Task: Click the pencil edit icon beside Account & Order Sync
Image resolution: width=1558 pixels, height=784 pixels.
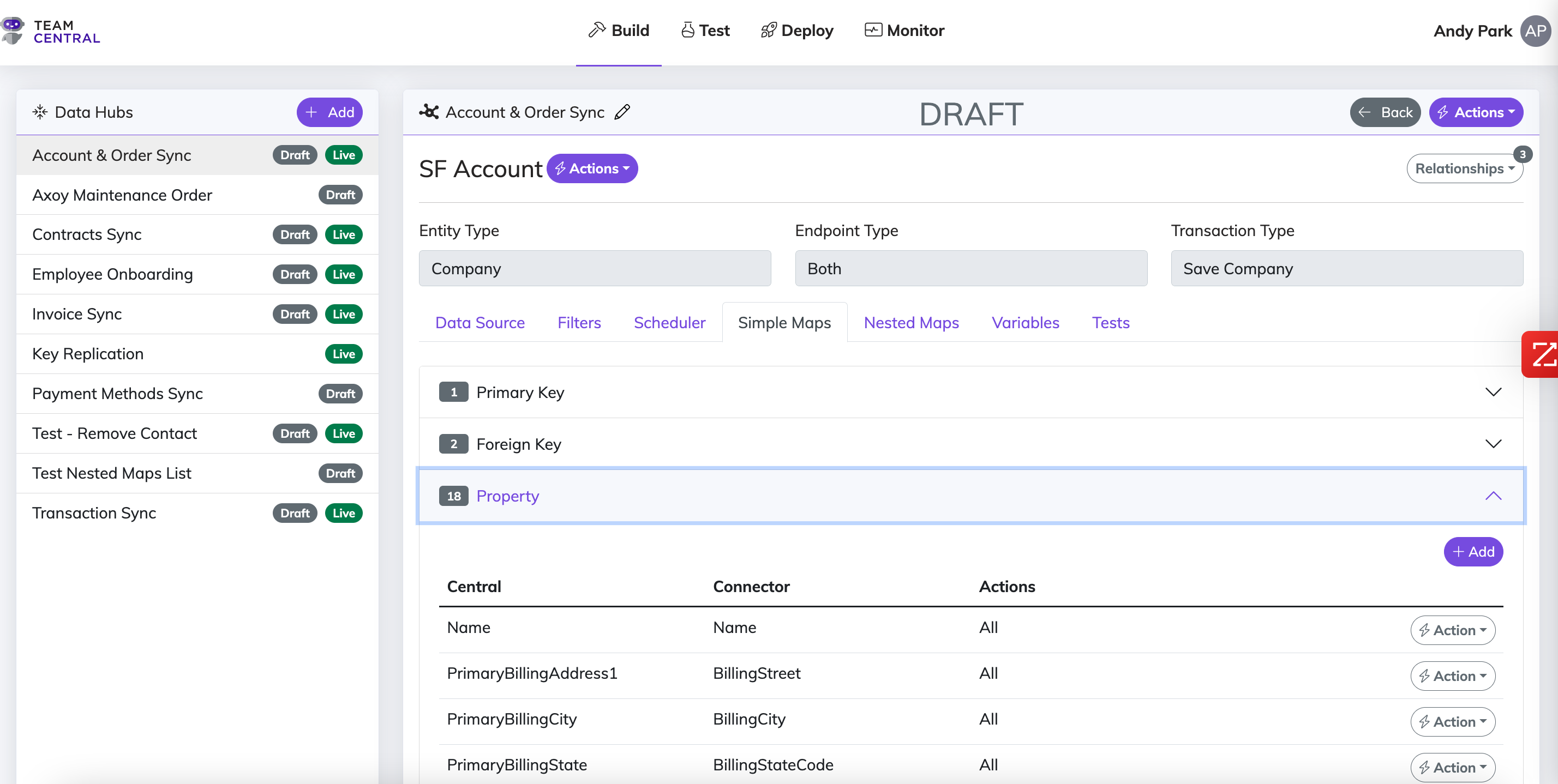Action: click(x=622, y=112)
